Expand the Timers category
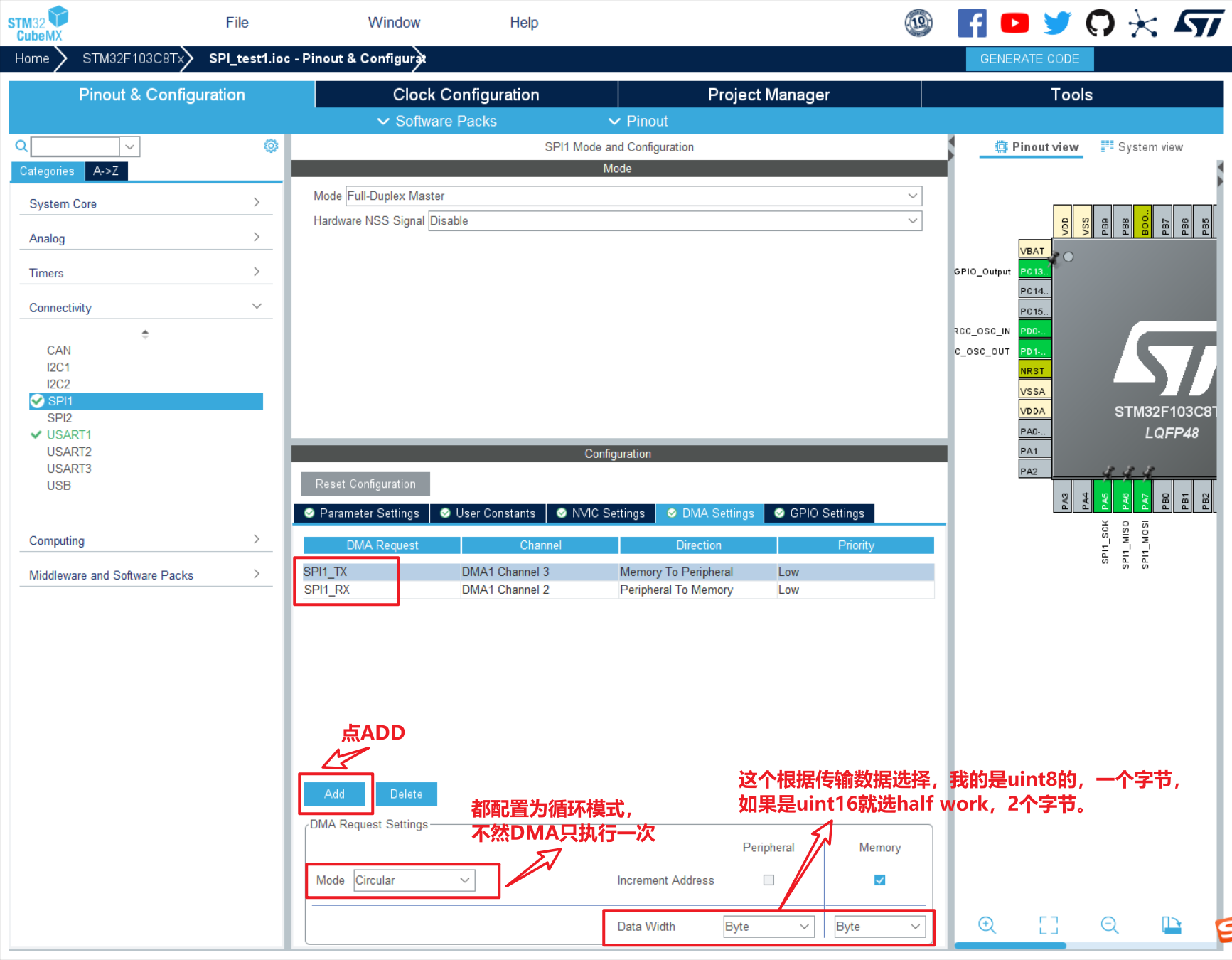 tap(146, 273)
